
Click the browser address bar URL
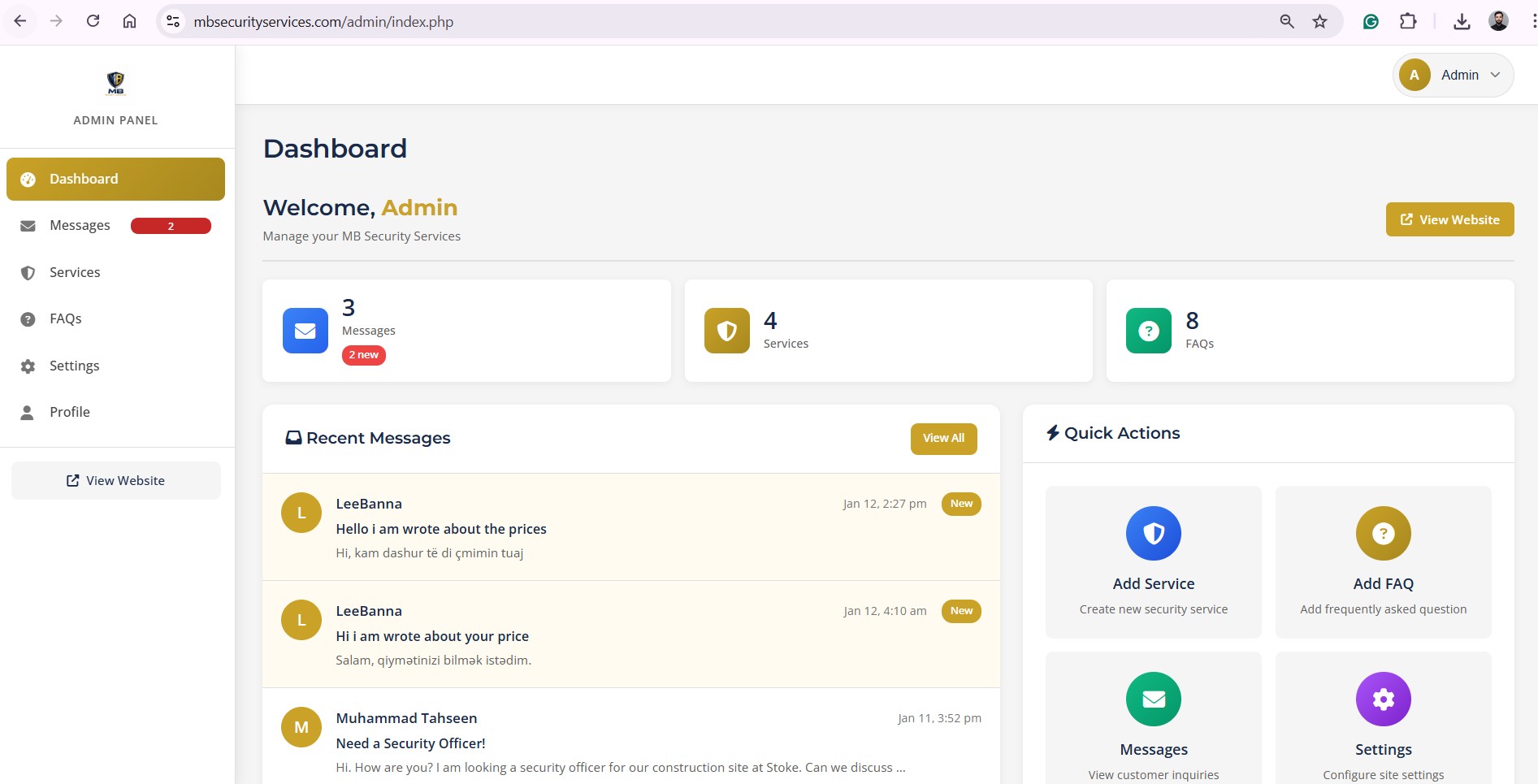(x=323, y=22)
